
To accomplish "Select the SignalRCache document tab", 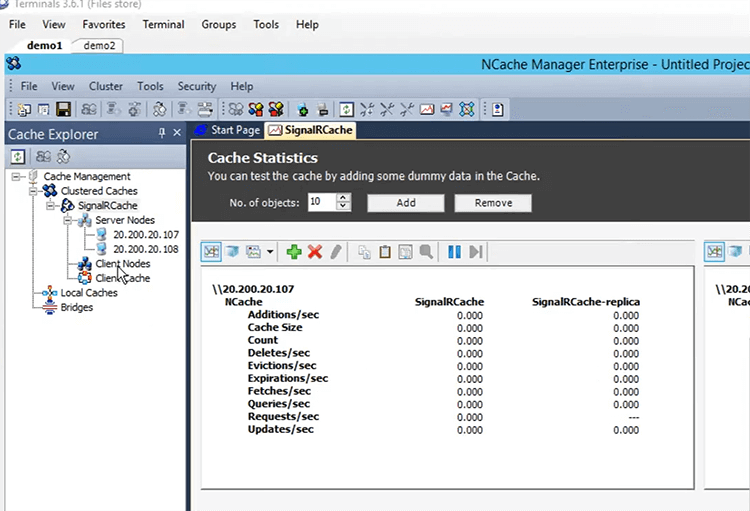I will point(310,130).
